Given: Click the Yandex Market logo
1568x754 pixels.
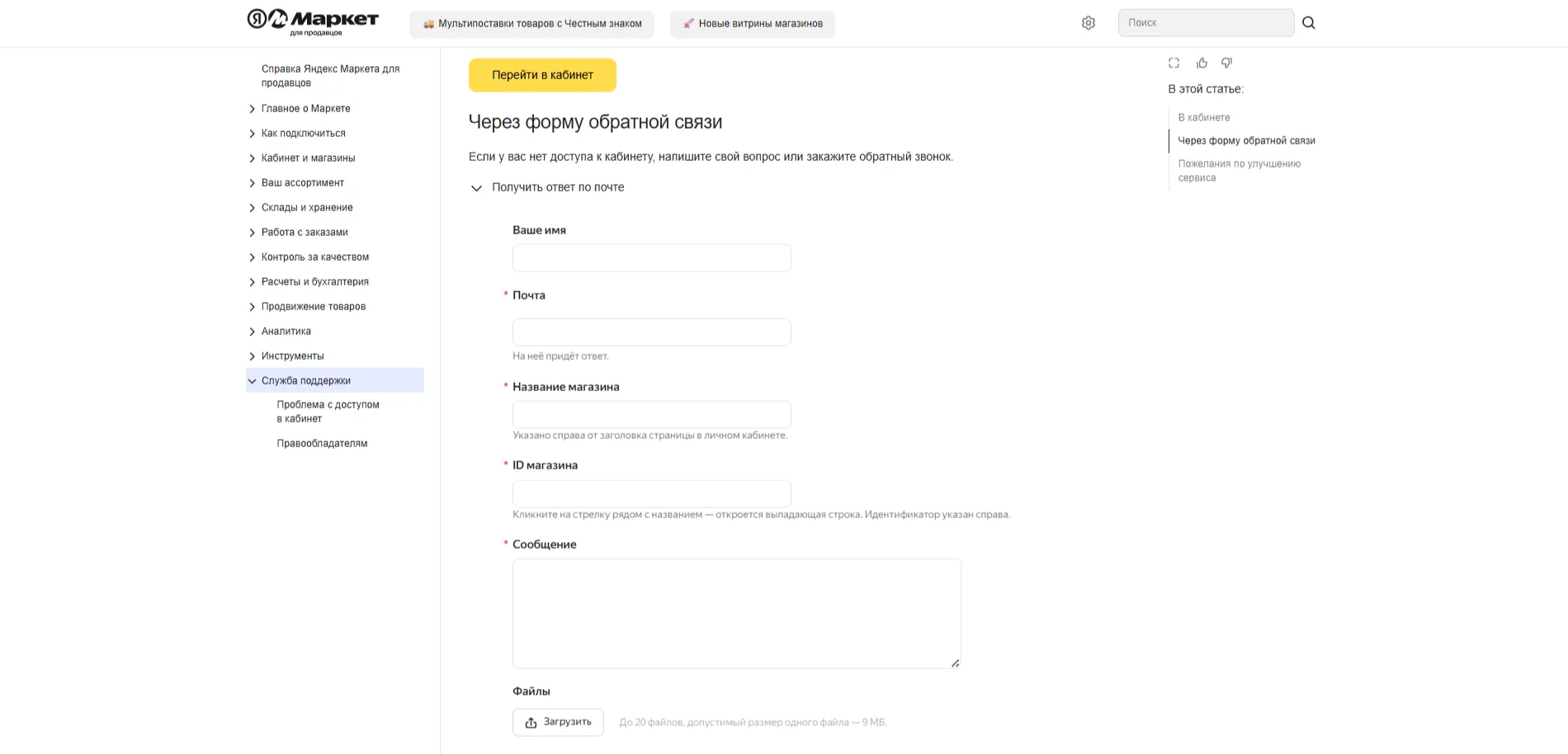Looking at the screenshot, I should pos(313,21).
